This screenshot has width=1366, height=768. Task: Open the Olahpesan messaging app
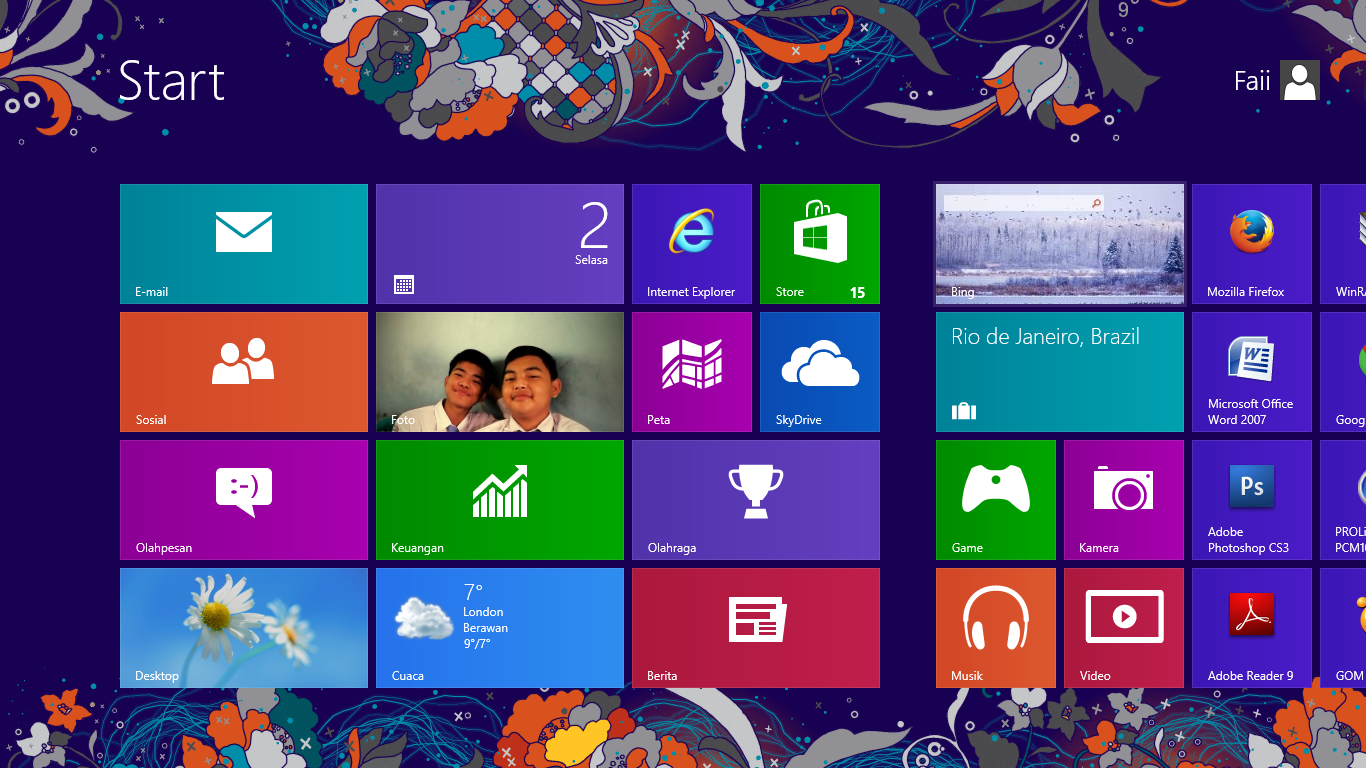243,499
